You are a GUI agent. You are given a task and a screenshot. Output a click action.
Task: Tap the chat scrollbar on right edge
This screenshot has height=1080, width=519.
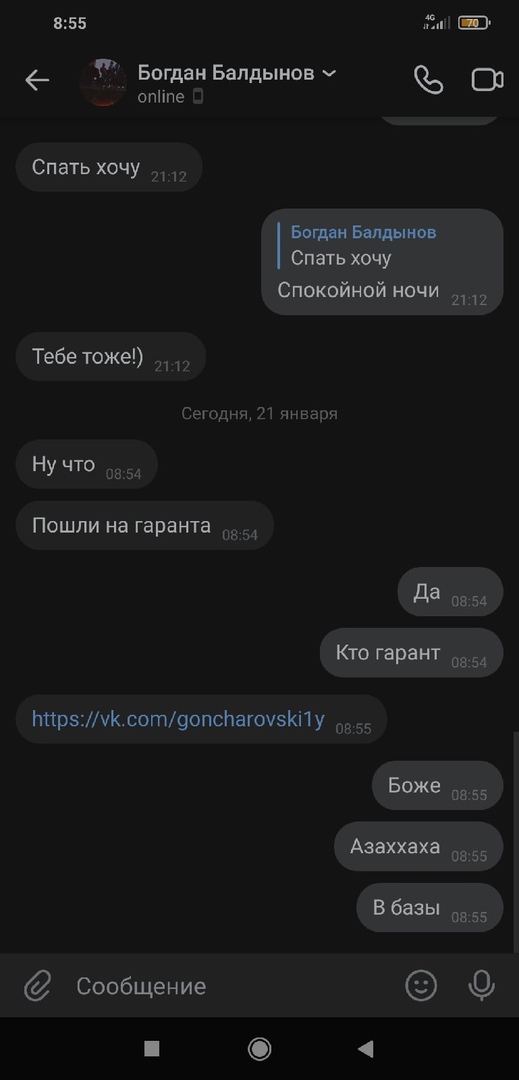[516, 840]
